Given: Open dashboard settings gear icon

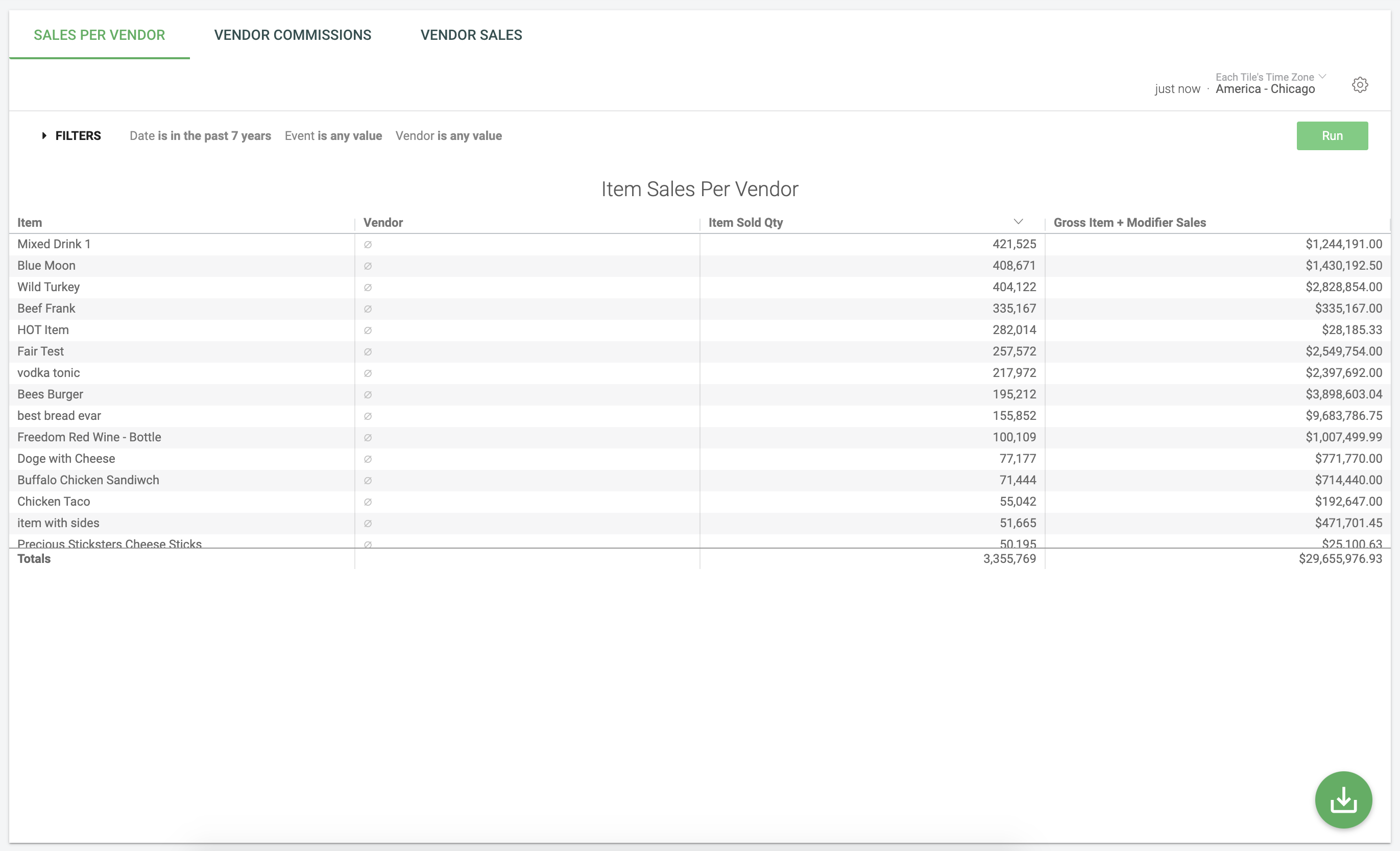Looking at the screenshot, I should coord(1360,85).
